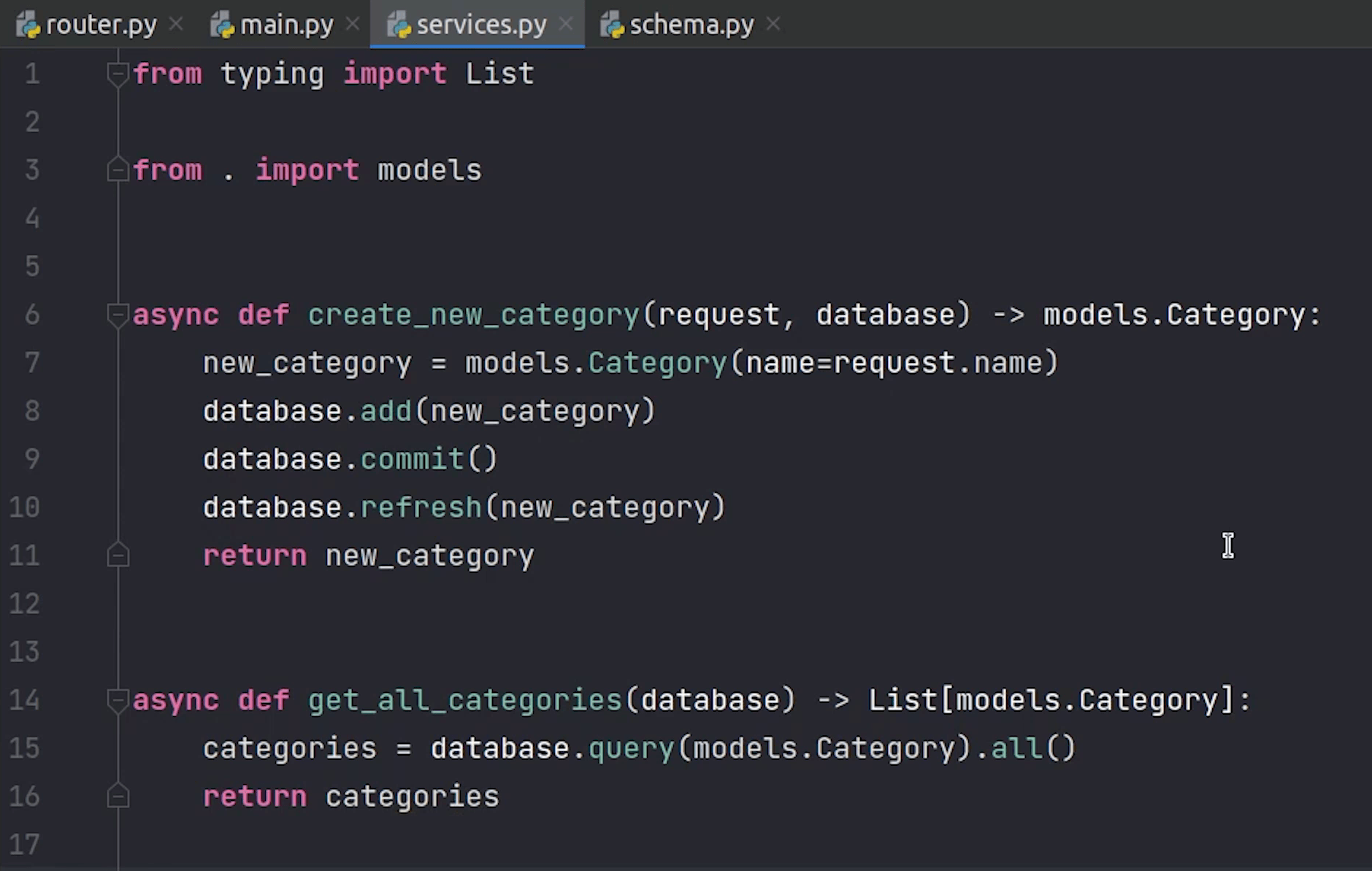Click the Python file icon on router.py tab

point(28,26)
